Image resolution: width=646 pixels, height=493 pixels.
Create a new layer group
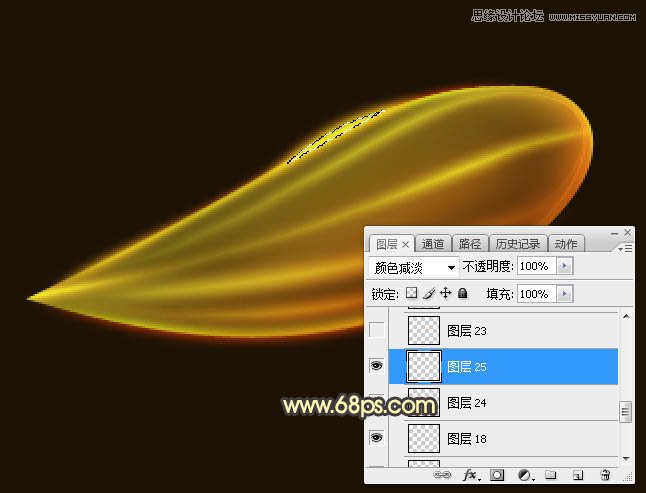[x=551, y=477]
